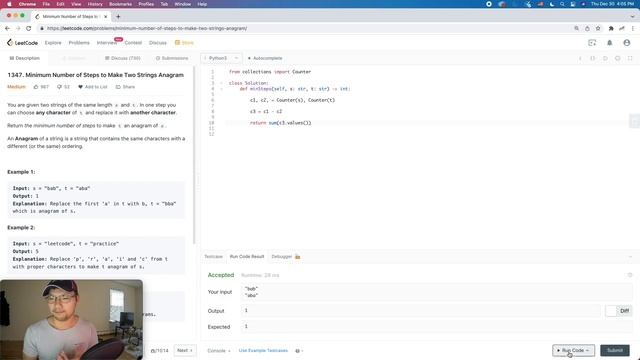Open the Chrome History menu

coord(95,4)
